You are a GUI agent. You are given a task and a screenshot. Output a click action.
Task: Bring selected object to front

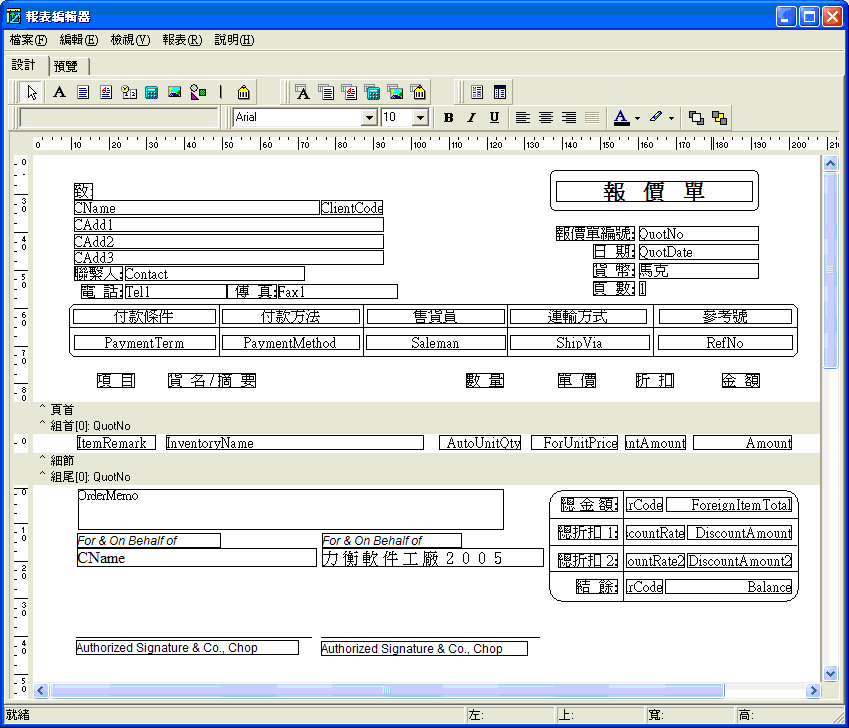pos(696,117)
